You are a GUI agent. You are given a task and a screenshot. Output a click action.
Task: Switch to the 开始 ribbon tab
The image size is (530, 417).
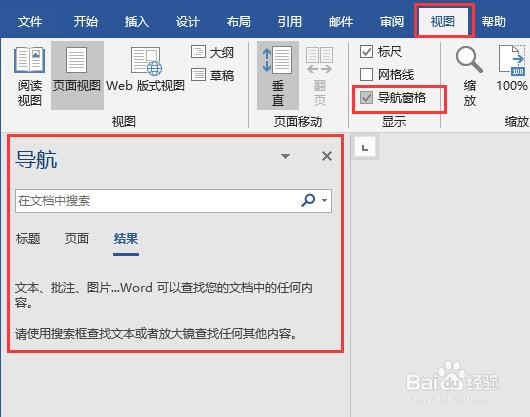86,22
